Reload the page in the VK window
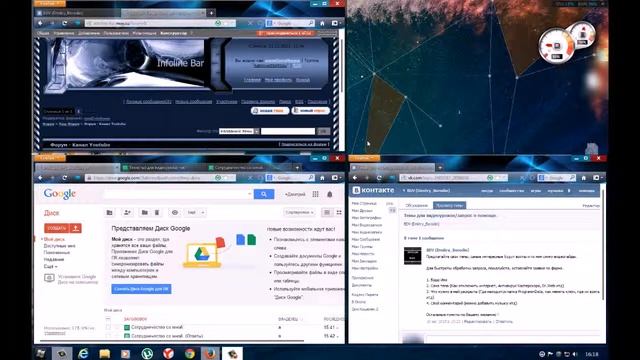This screenshot has width=640, height=360. [379, 178]
